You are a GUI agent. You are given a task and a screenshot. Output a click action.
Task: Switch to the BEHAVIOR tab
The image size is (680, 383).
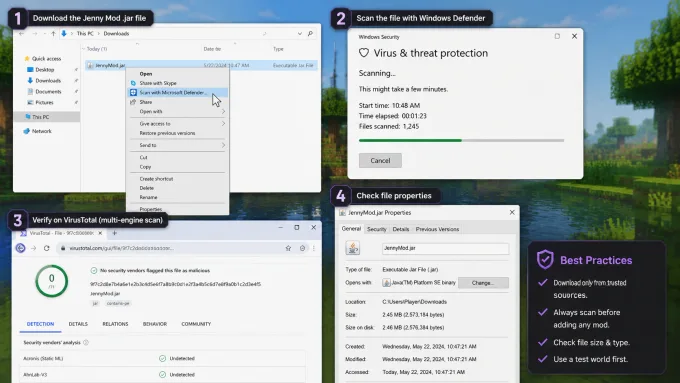click(155, 324)
